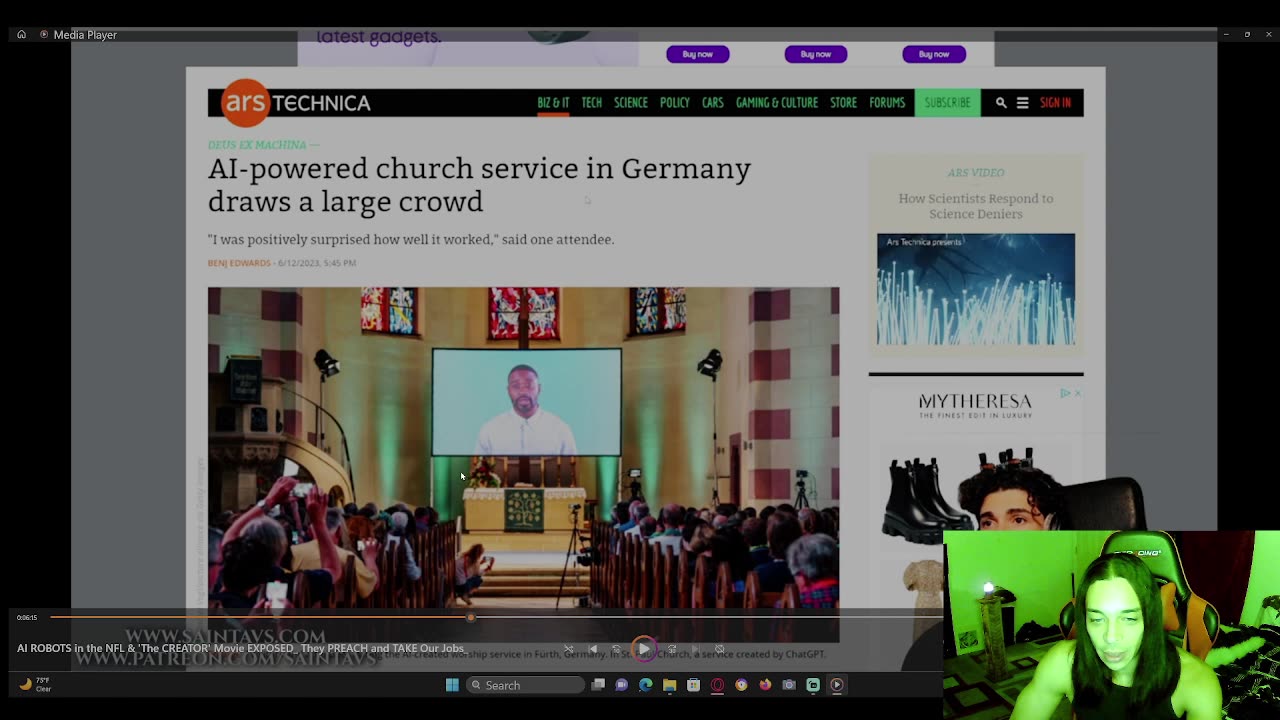Click the MYTHERESA ad banner
This screenshot has height=720, width=1280.
coord(976,404)
